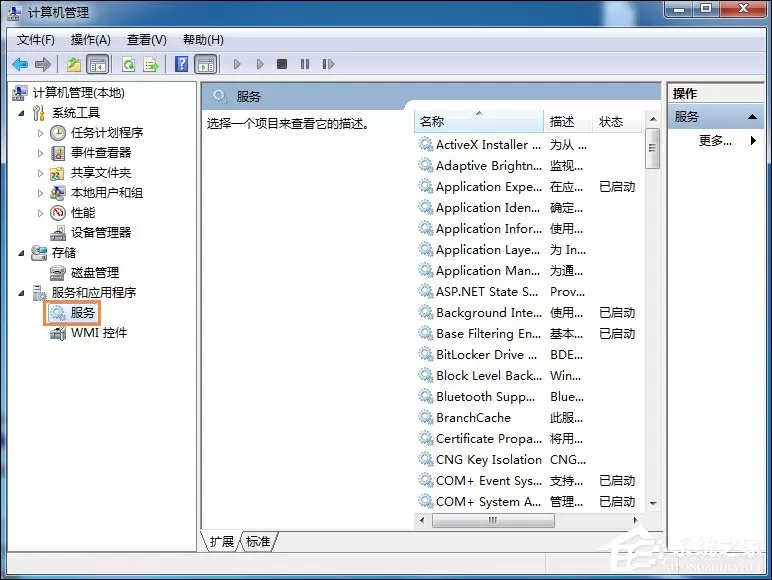
Task: Switch to the 扩展 tab
Action: (222, 542)
